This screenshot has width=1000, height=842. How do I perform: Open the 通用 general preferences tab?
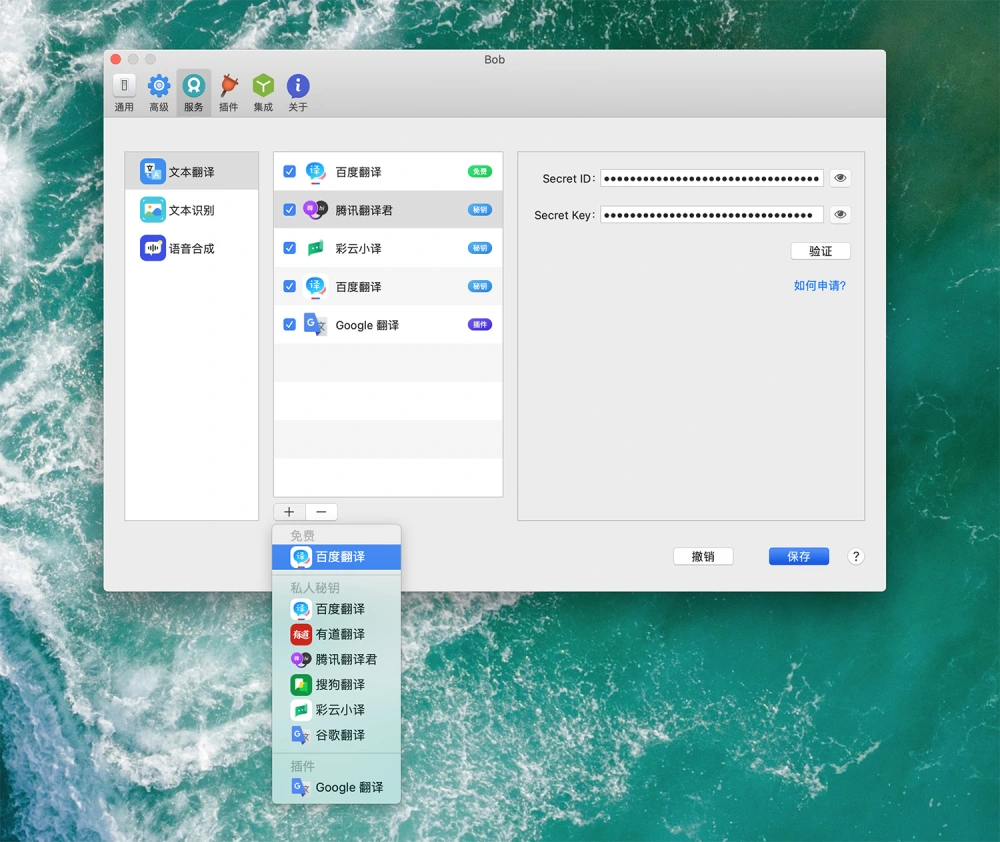click(x=124, y=93)
